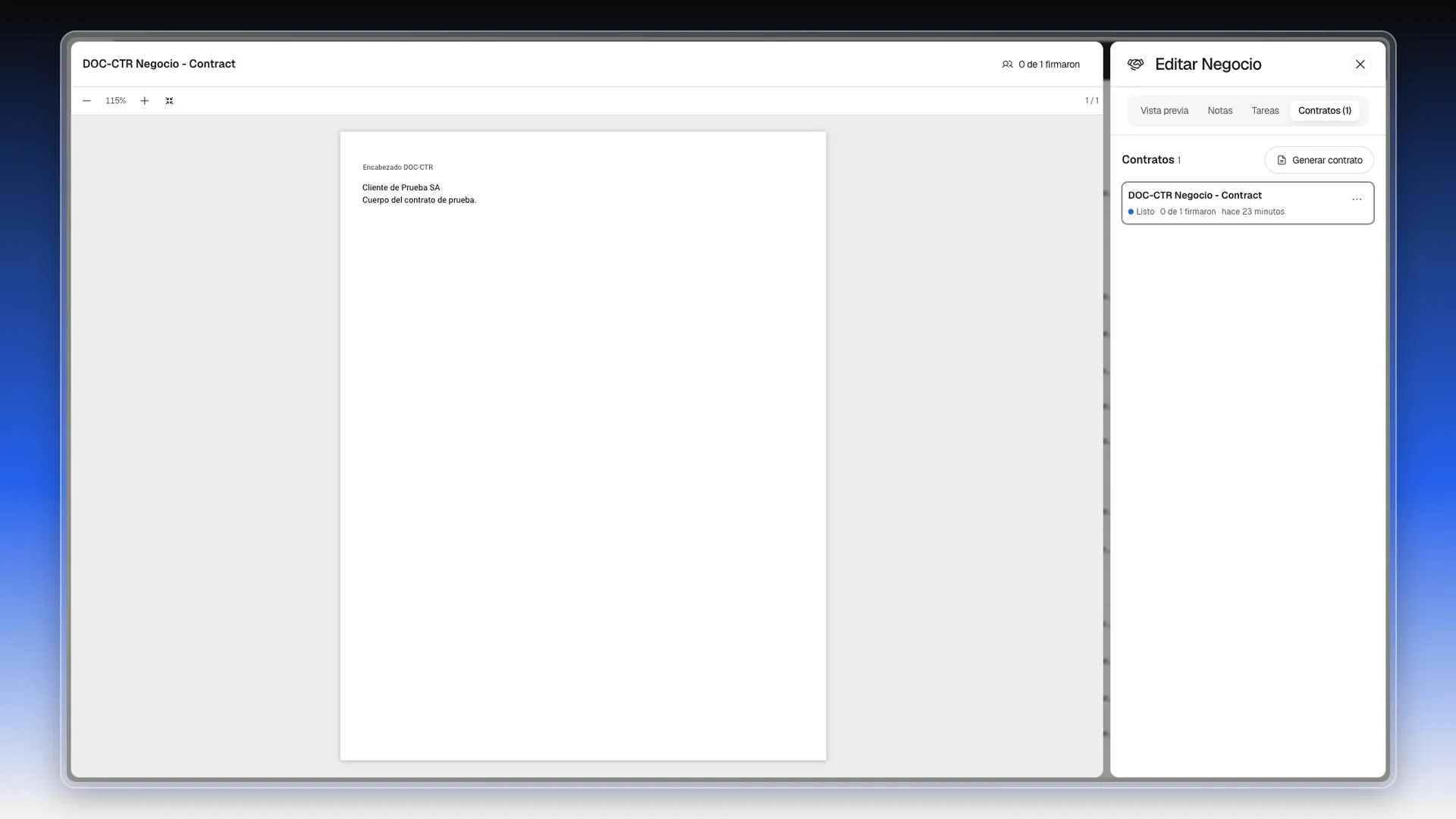Click the Editar Negocio panel title

(x=1207, y=64)
